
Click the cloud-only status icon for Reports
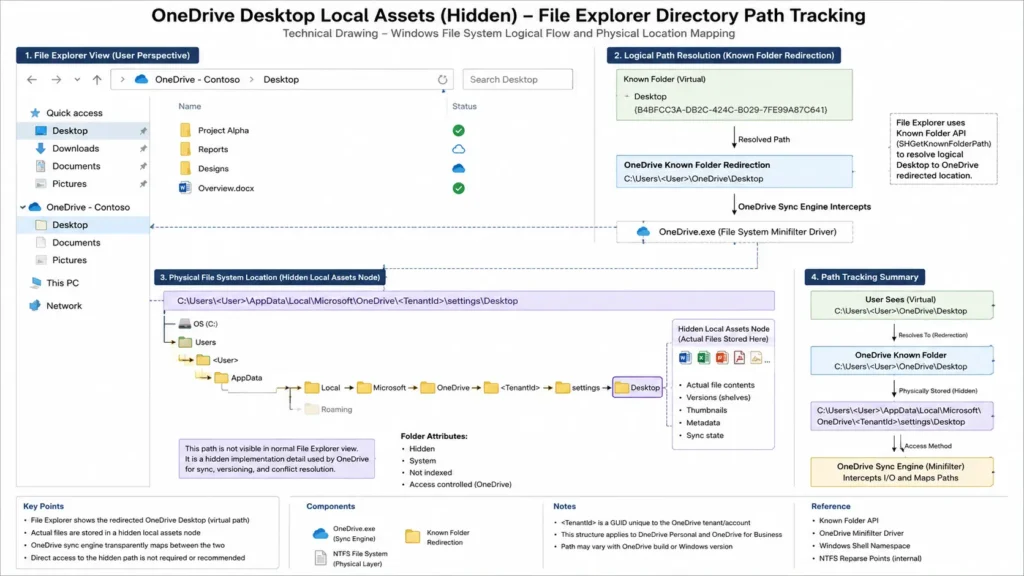(x=458, y=149)
